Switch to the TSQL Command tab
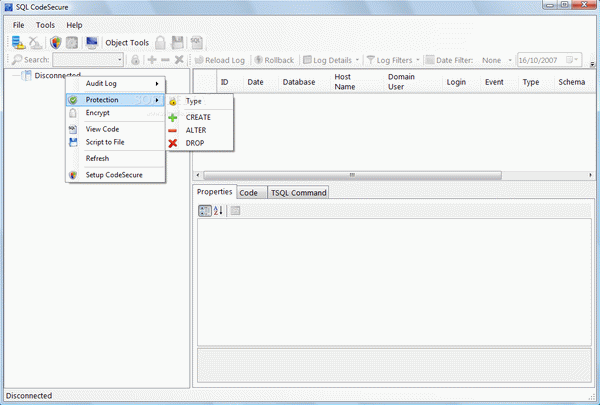The width and height of the screenshot is (600, 405). point(298,193)
